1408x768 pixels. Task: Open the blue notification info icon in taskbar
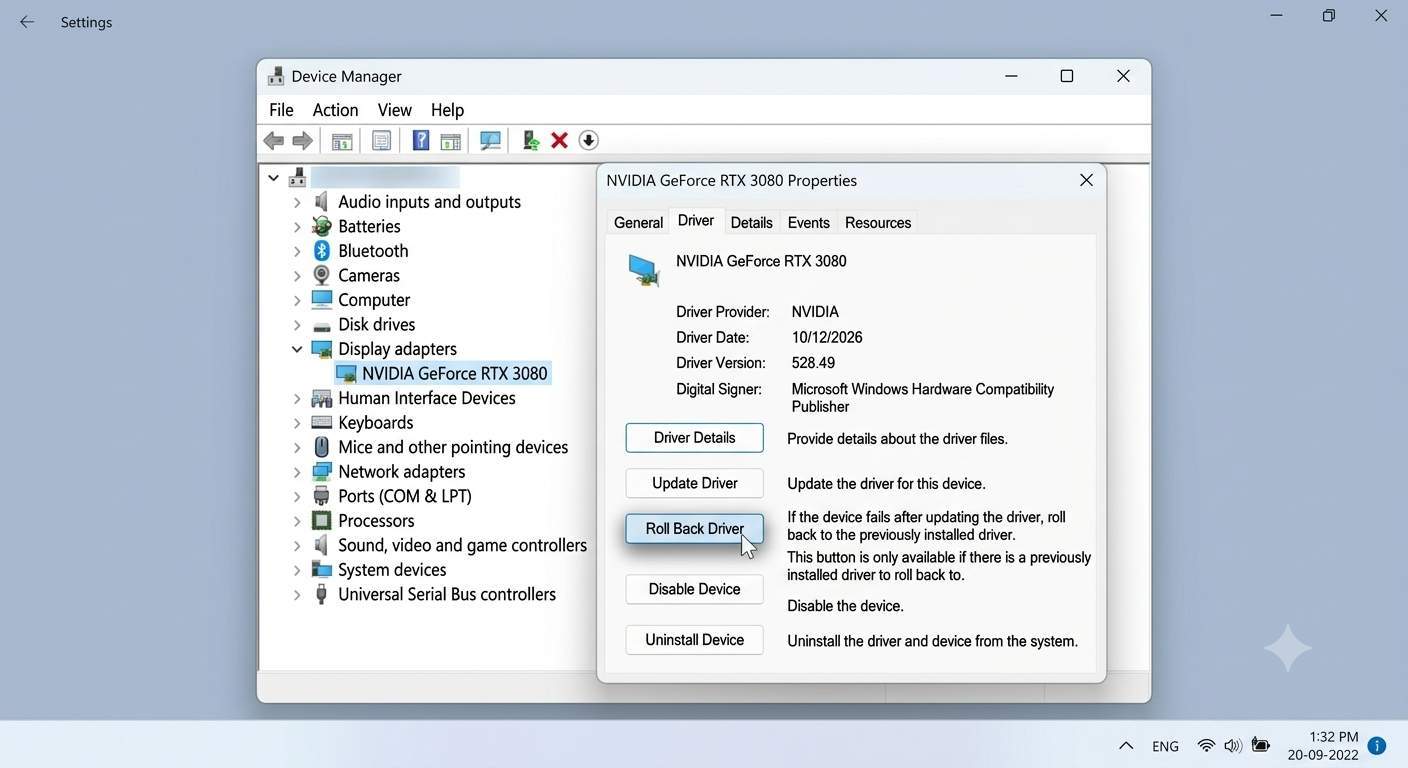pos(1377,746)
